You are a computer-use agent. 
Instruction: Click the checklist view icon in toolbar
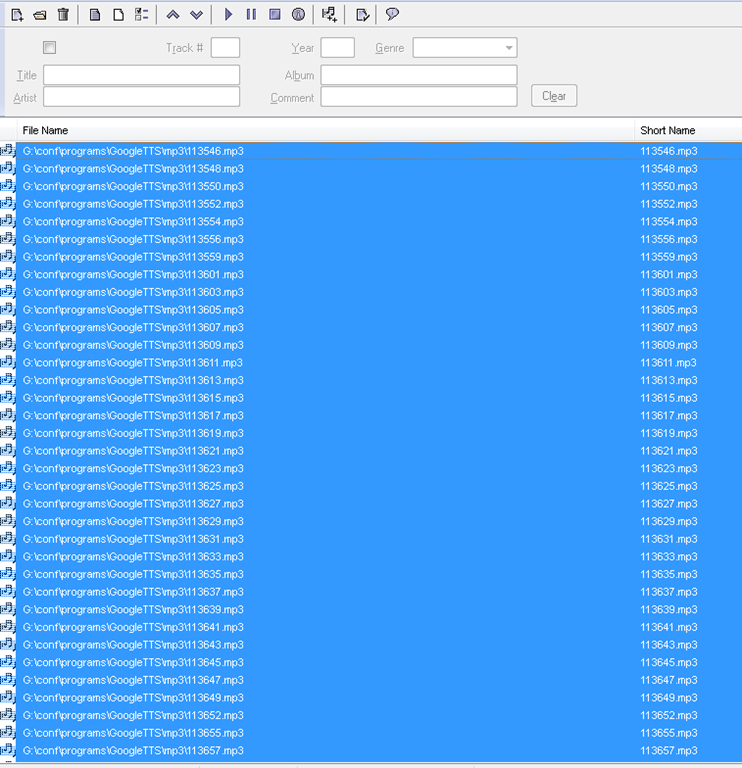click(x=141, y=14)
